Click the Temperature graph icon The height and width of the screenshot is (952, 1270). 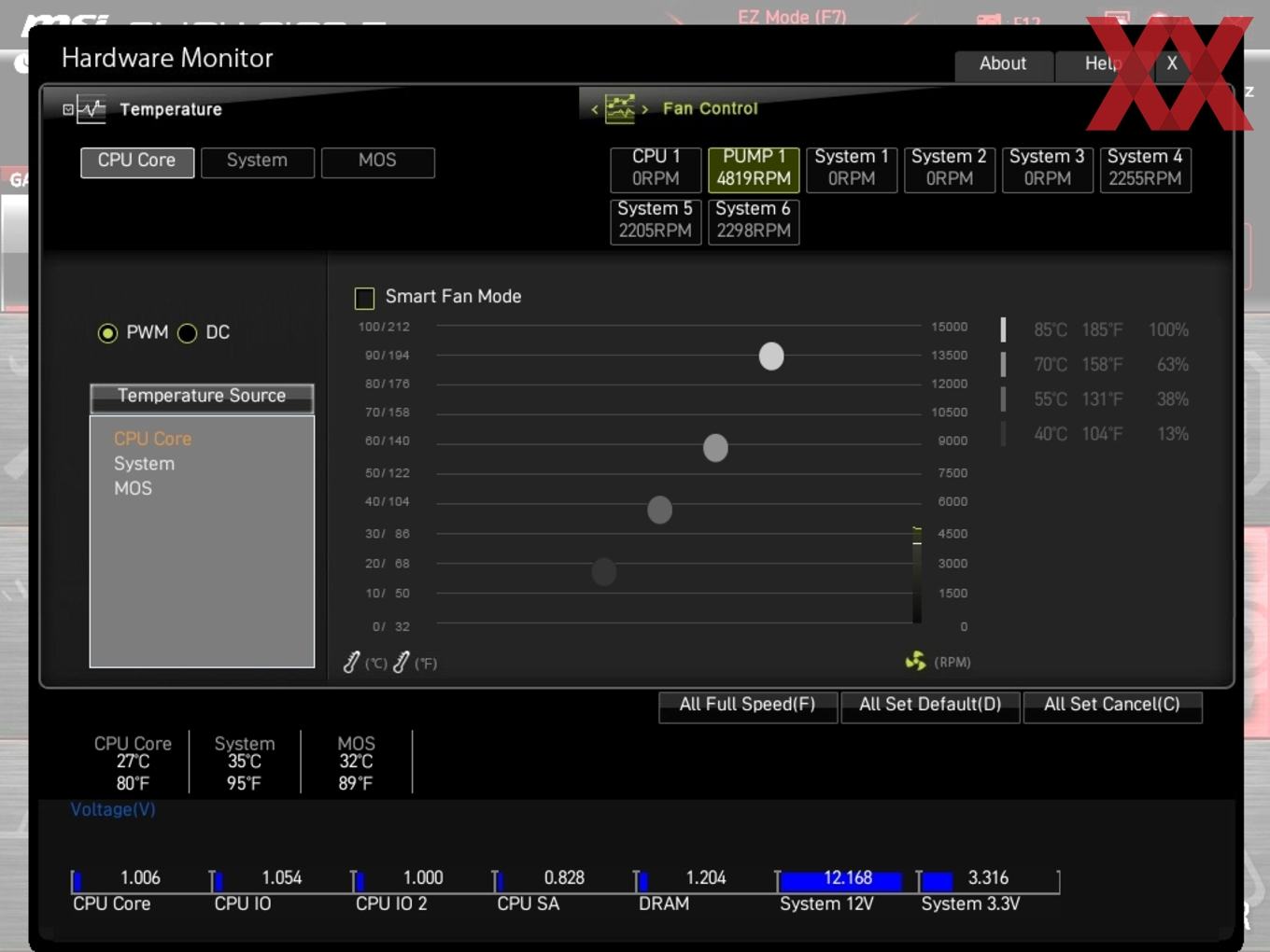(x=92, y=109)
